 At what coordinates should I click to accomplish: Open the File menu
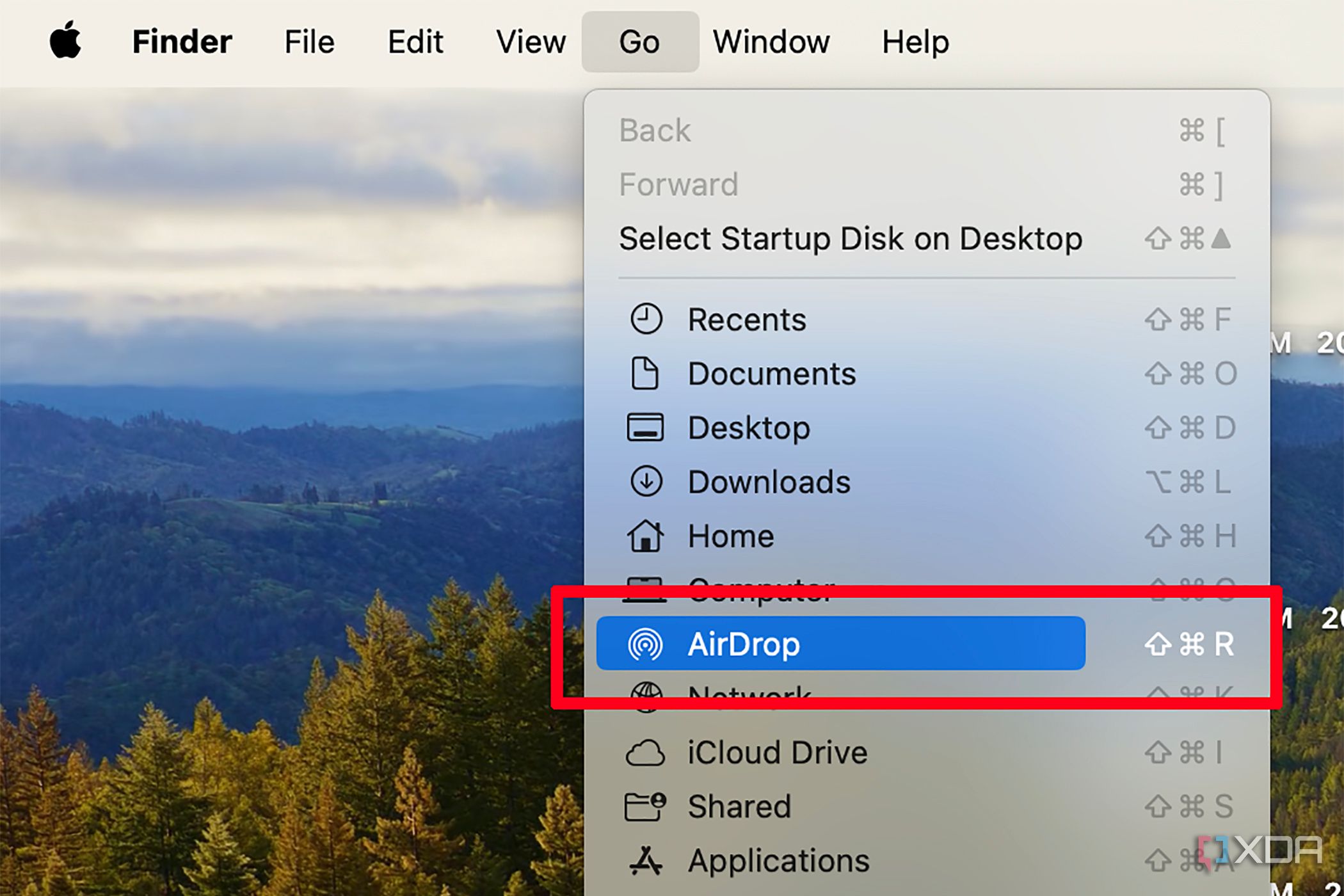tap(309, 42)
